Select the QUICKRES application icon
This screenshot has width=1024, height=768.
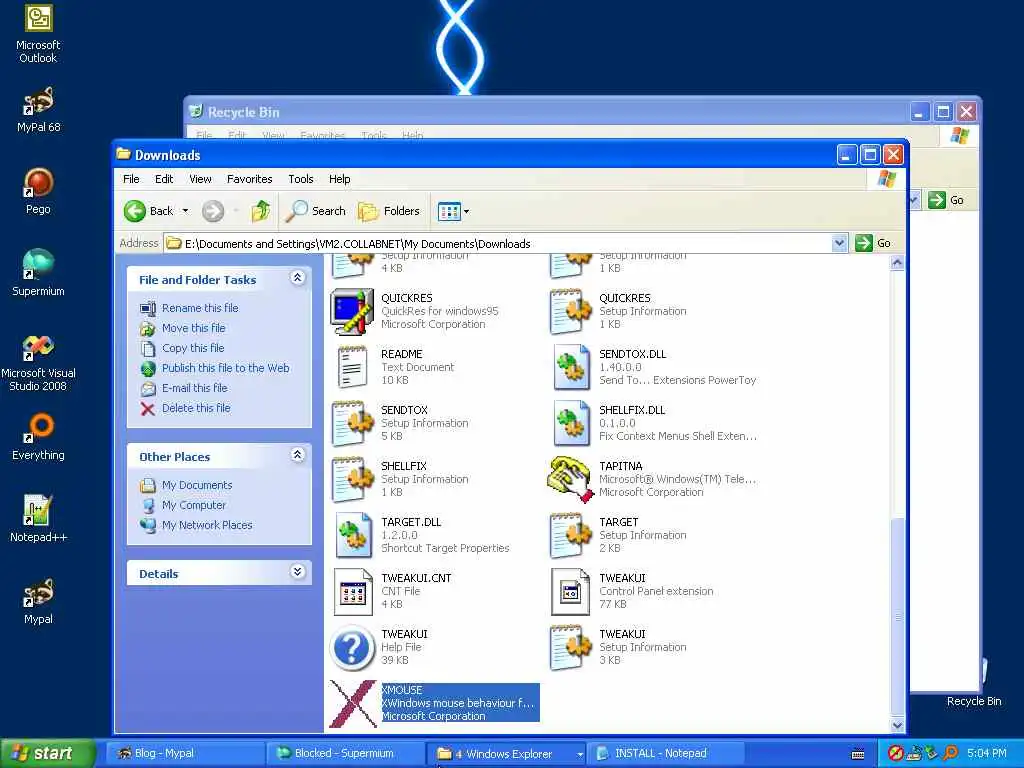pyautogui.click(x=352, y=312)
